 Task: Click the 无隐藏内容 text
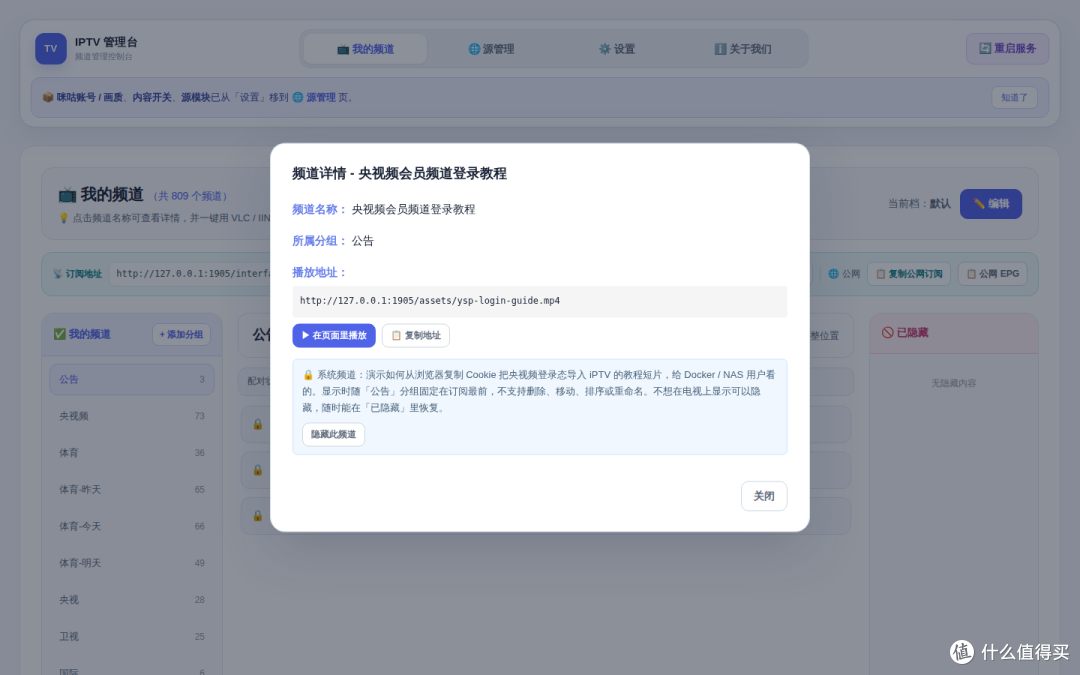click(953, 383)
